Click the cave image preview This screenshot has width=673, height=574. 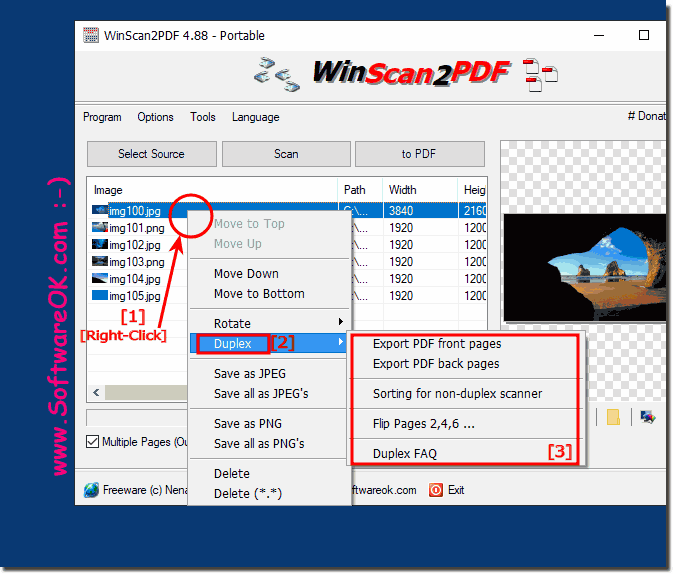pos(584,268)
